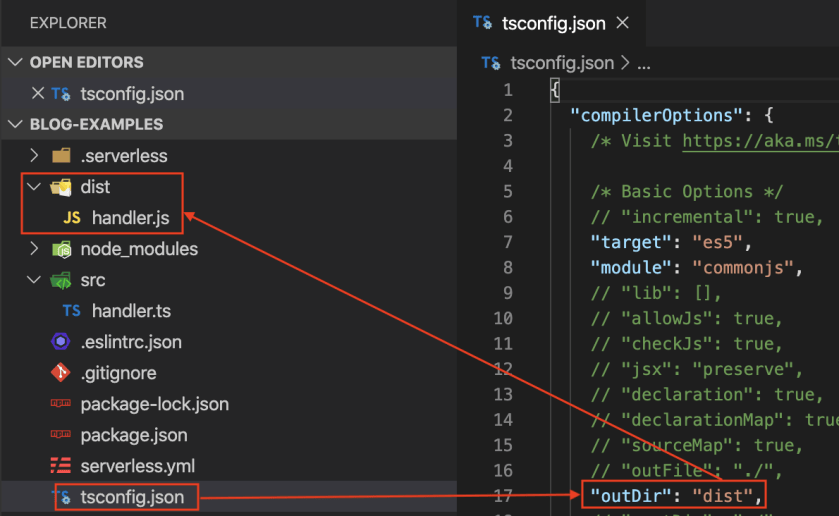Click the EXPLORER panel title
The width and height of the screenshot is (839, 516).
point(68,23)
